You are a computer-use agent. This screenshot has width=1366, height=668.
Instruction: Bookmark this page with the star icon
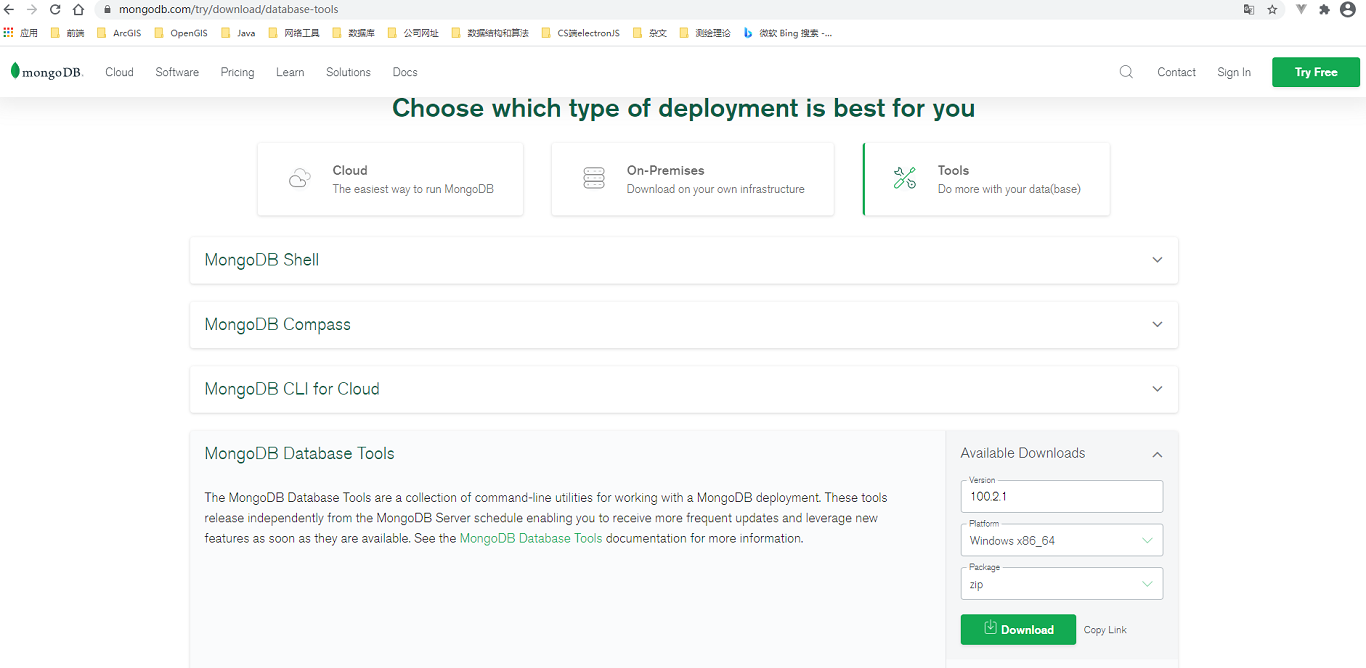tap(1272, 10)
